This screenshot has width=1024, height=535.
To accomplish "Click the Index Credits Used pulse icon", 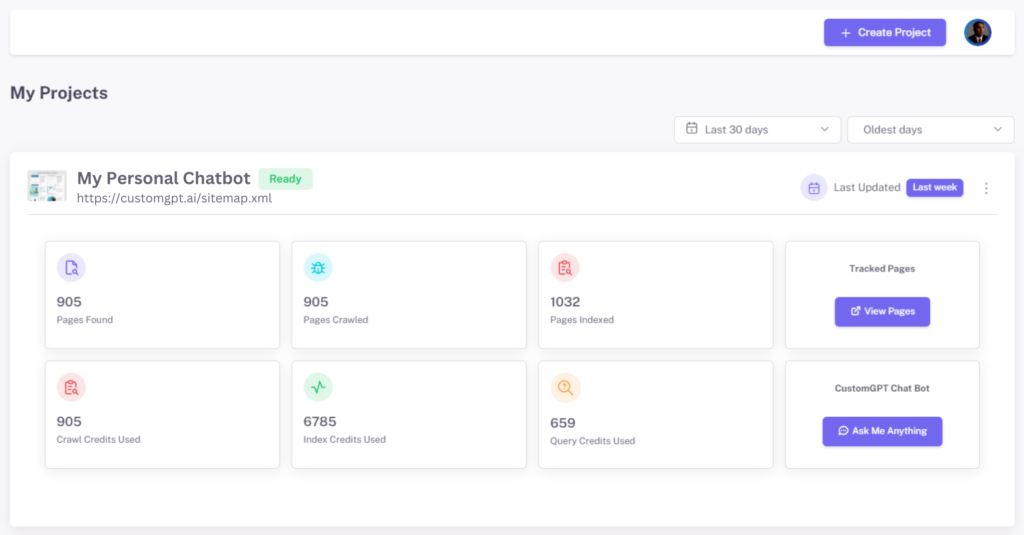I will [x=318, y=387].
